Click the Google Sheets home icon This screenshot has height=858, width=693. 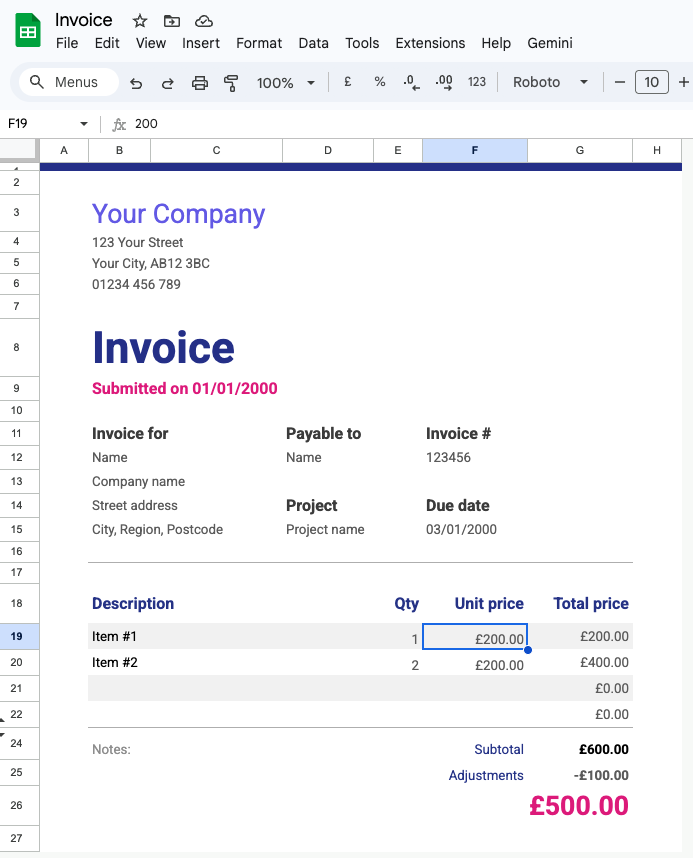[28, 31]
